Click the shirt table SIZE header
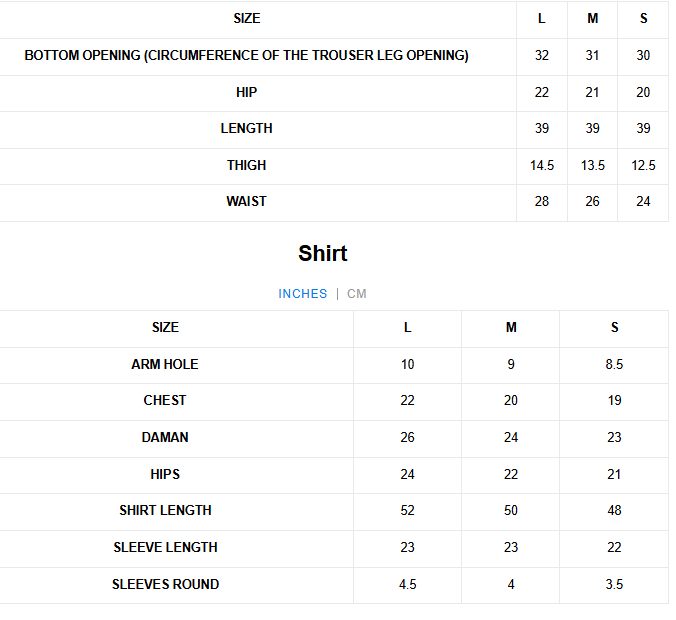 [165, 328]
